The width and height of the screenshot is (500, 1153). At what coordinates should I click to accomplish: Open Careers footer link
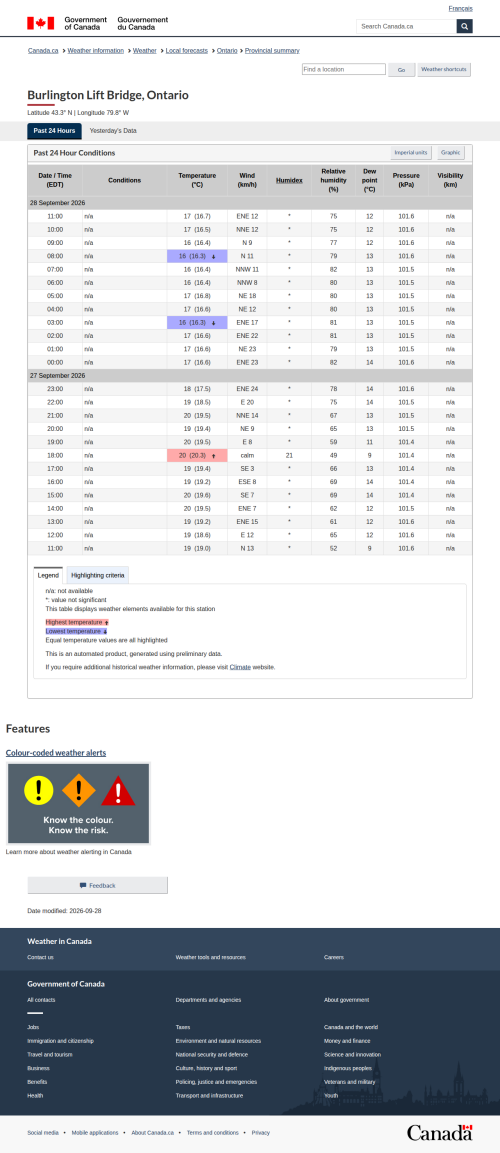coord(334,957)
